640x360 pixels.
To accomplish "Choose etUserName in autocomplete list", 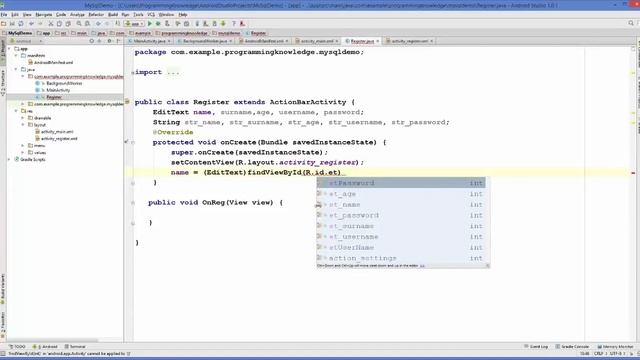I will (401, 247).
